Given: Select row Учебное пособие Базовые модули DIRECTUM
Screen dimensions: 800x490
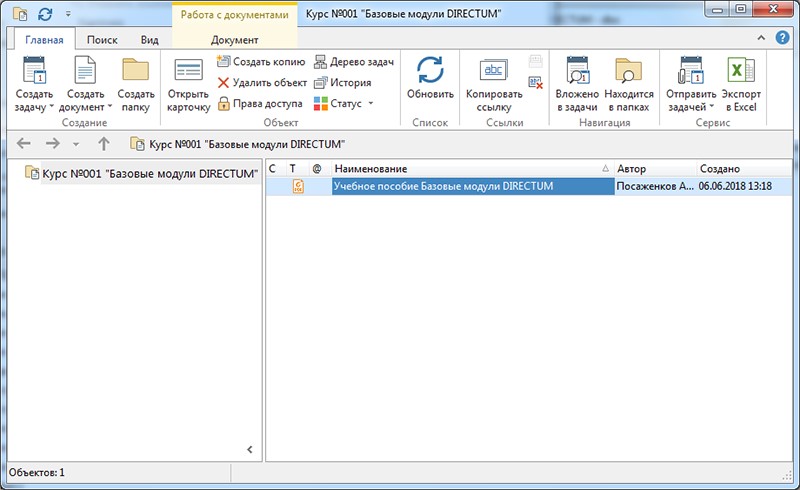Looking at the screenshot, I should 529,186.
